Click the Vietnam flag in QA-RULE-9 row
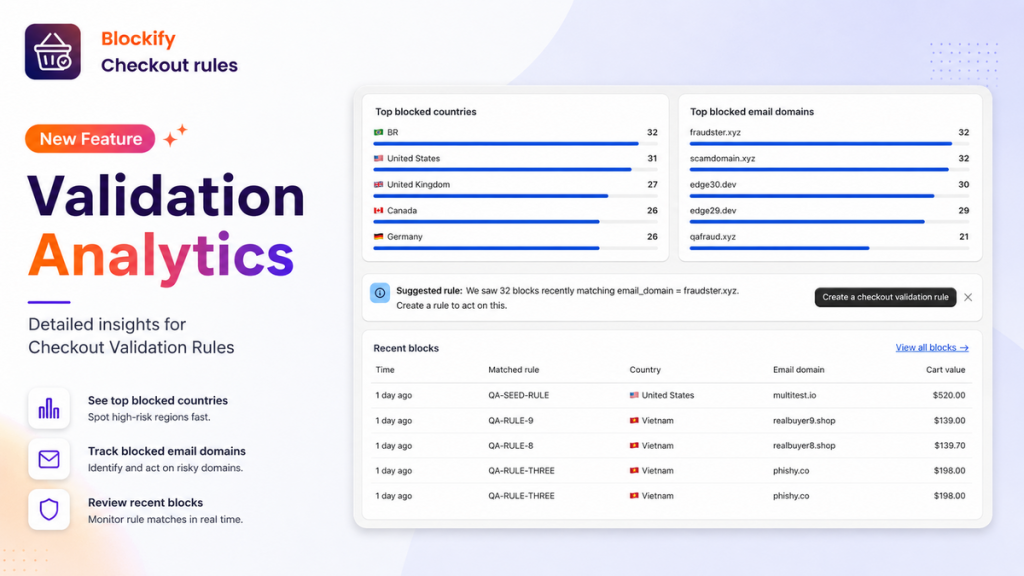The height and width of the screenshot is (576, 1024). point(633,421)
